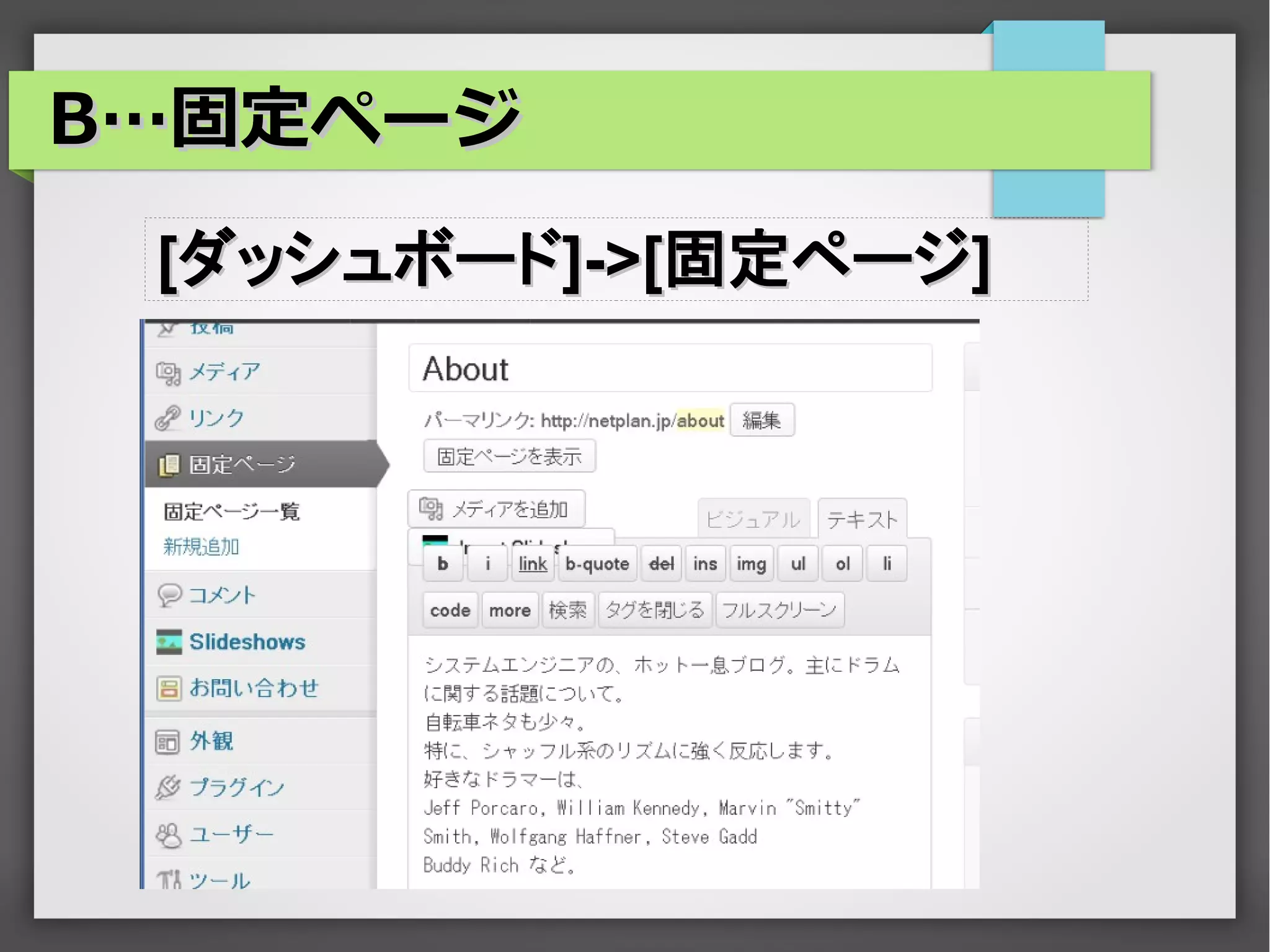Viewport: 1270px width, 952px height.
Task: Click the code quicktag button
Action: 450,610
